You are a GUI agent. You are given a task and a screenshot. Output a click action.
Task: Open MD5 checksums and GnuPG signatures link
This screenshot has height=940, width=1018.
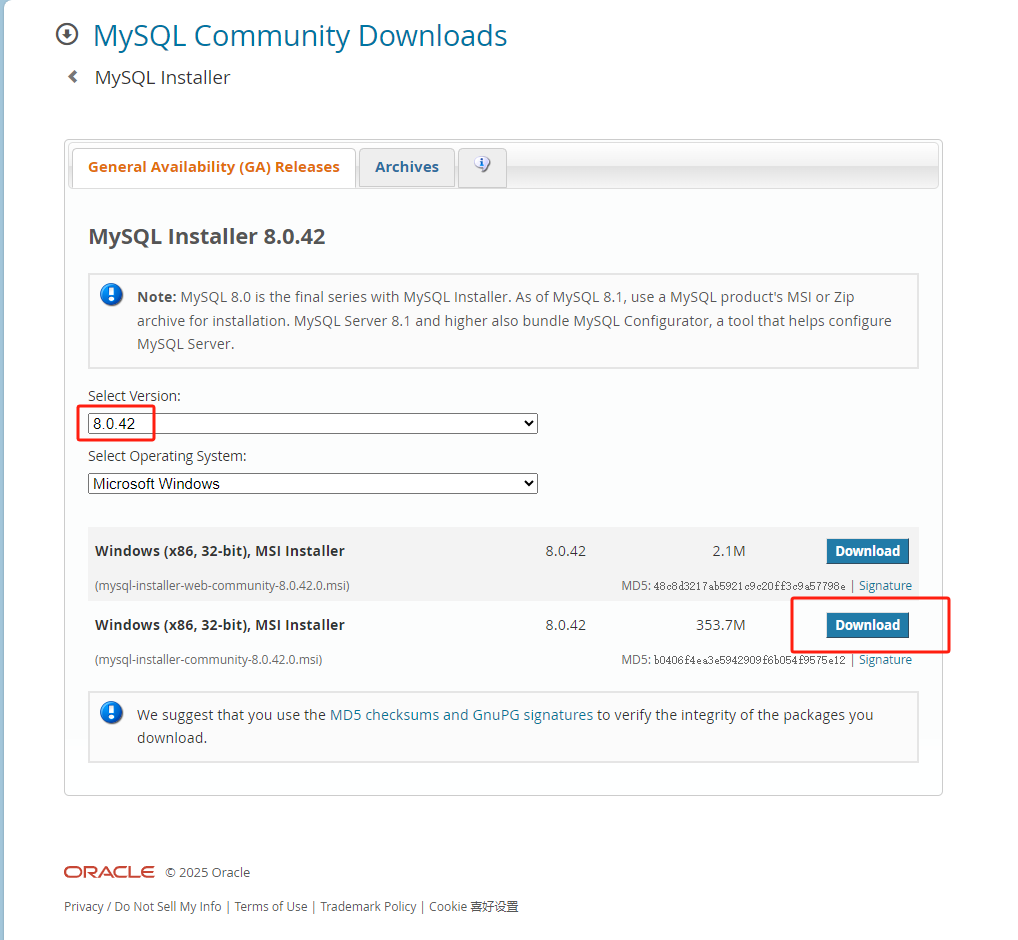tap(461, 715)
